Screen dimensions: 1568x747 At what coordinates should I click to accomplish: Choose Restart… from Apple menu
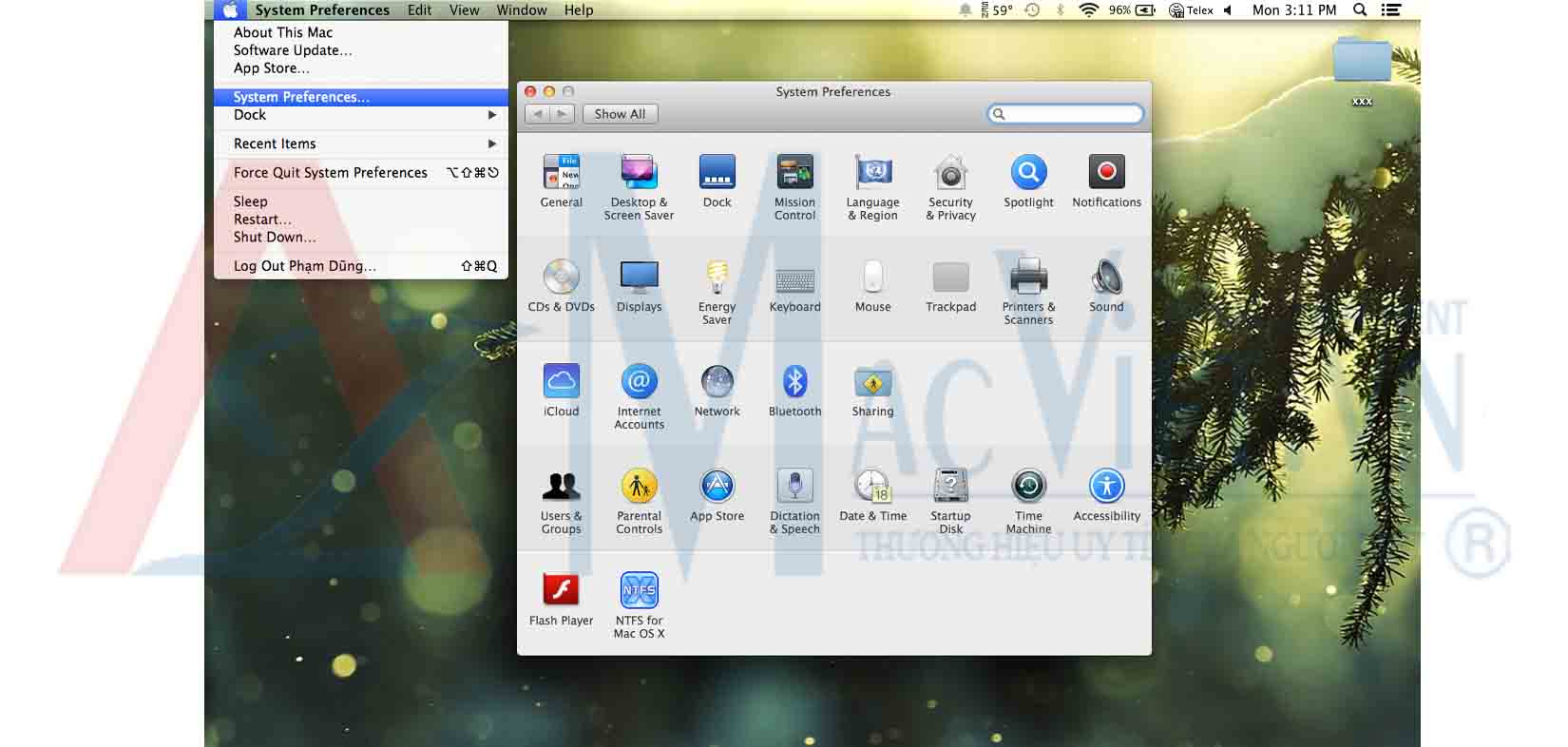tap(361, 220)
